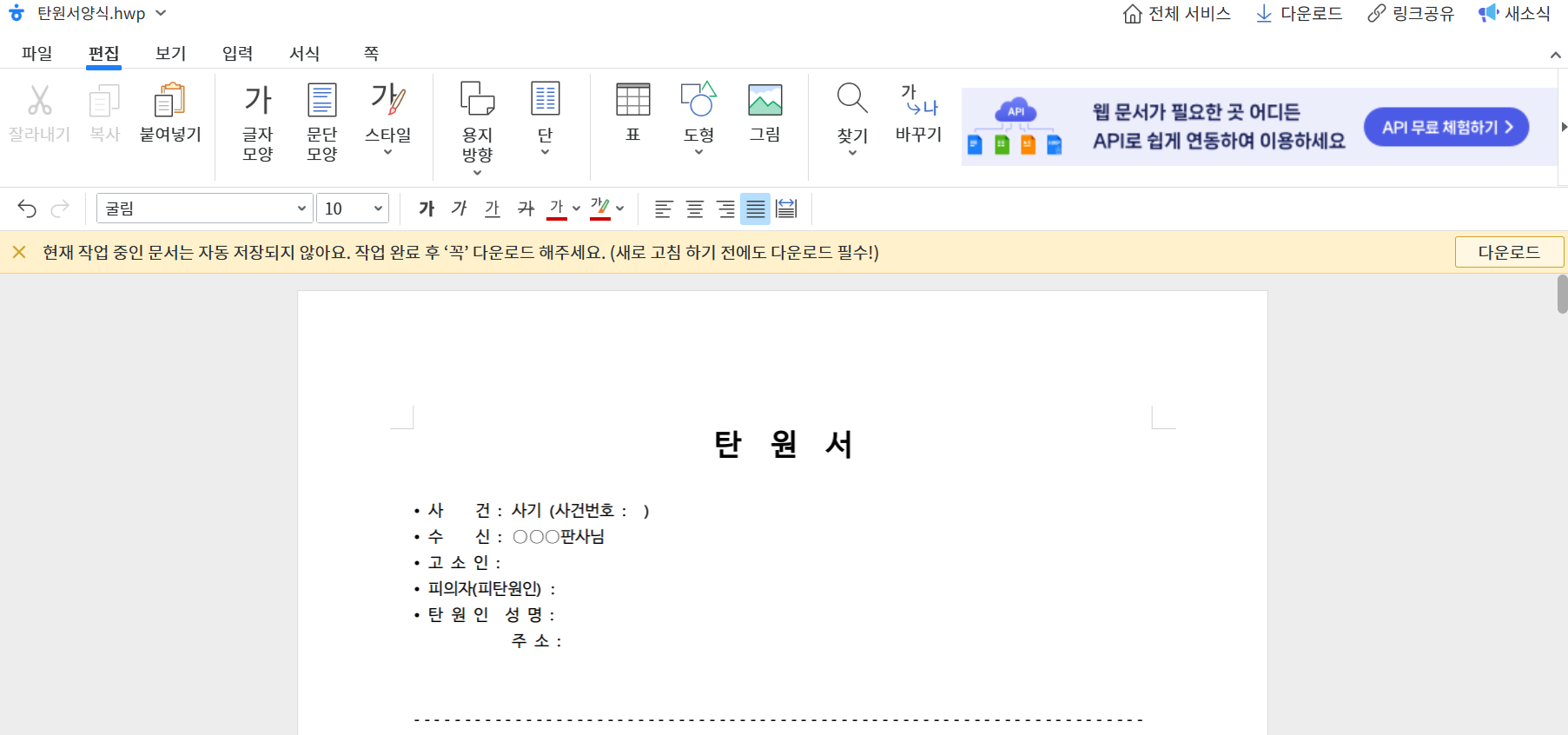Align paragraph to the right

(x=725, y=209)
